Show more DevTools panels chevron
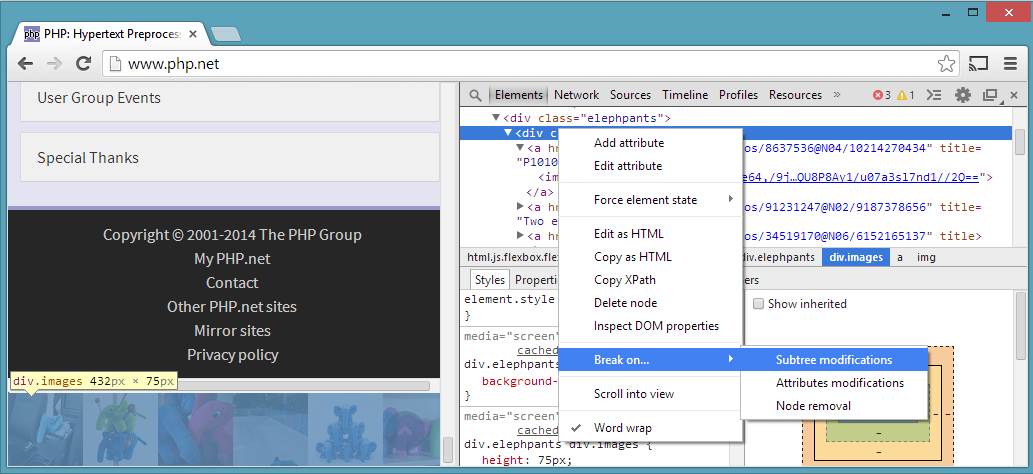Screen dimensions: 1033x474 pos(837,94)
